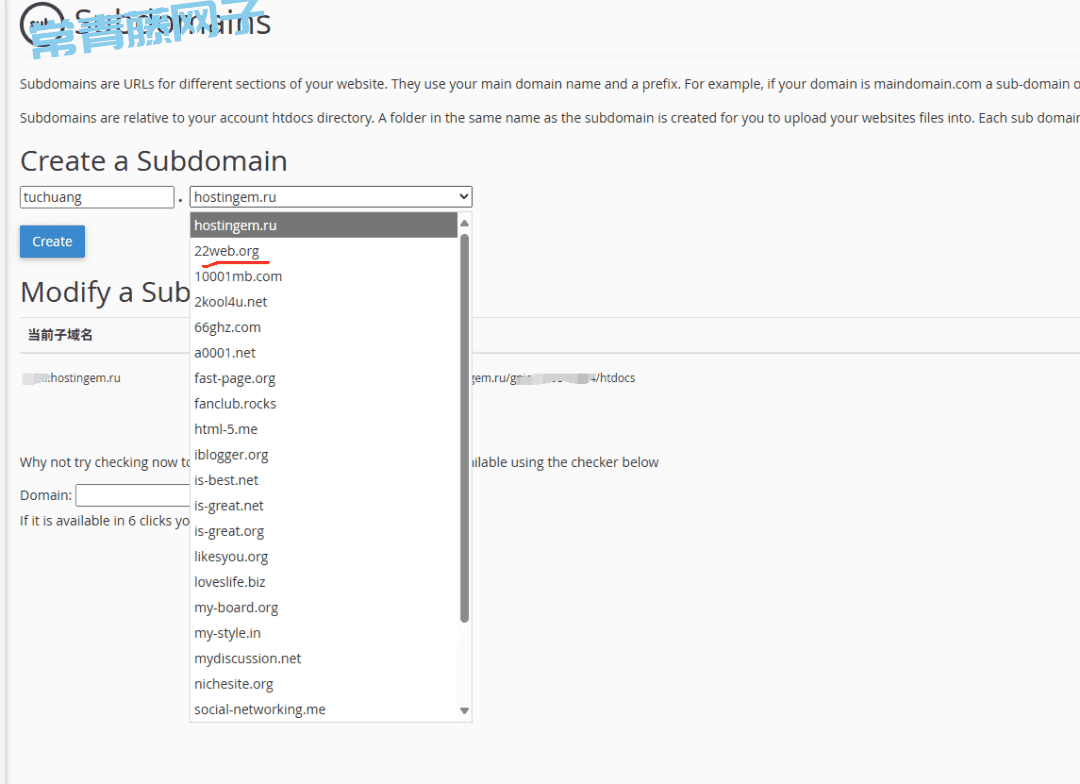Select the 66ghz.com option
This screenshot has width=1080, height=784.
tap(324, 327)
